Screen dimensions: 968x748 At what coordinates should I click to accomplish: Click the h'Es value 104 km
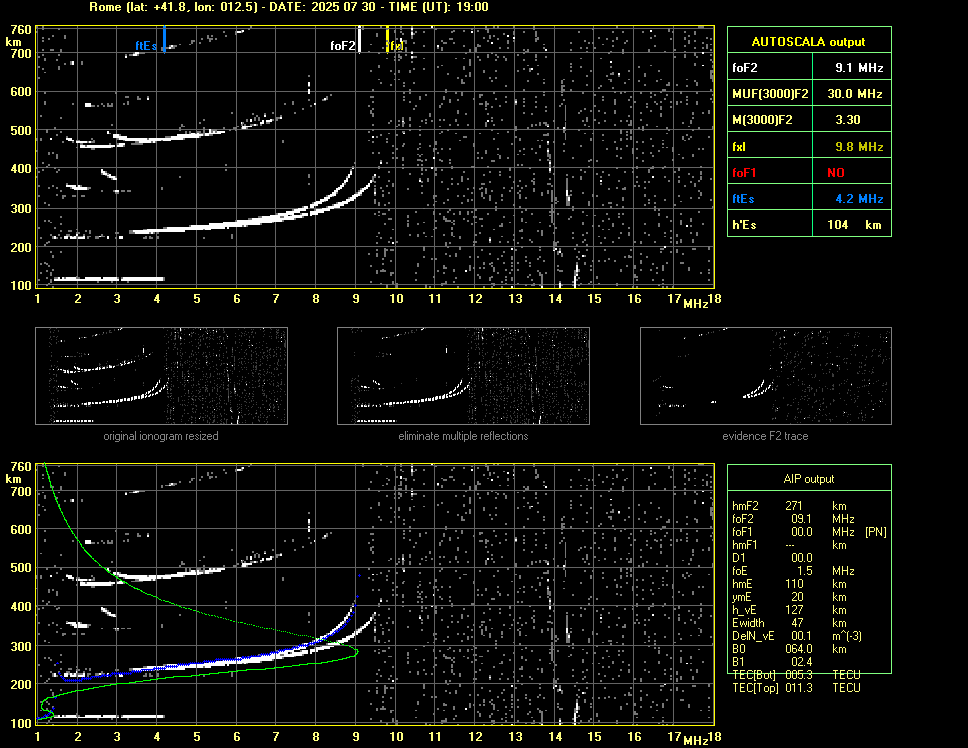(x=852, y=225)
